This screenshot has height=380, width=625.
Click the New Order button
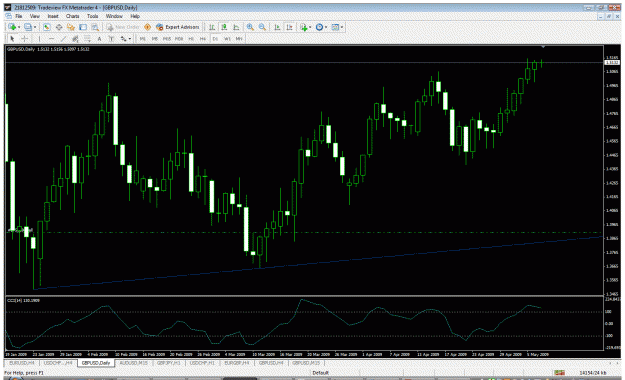123,27
